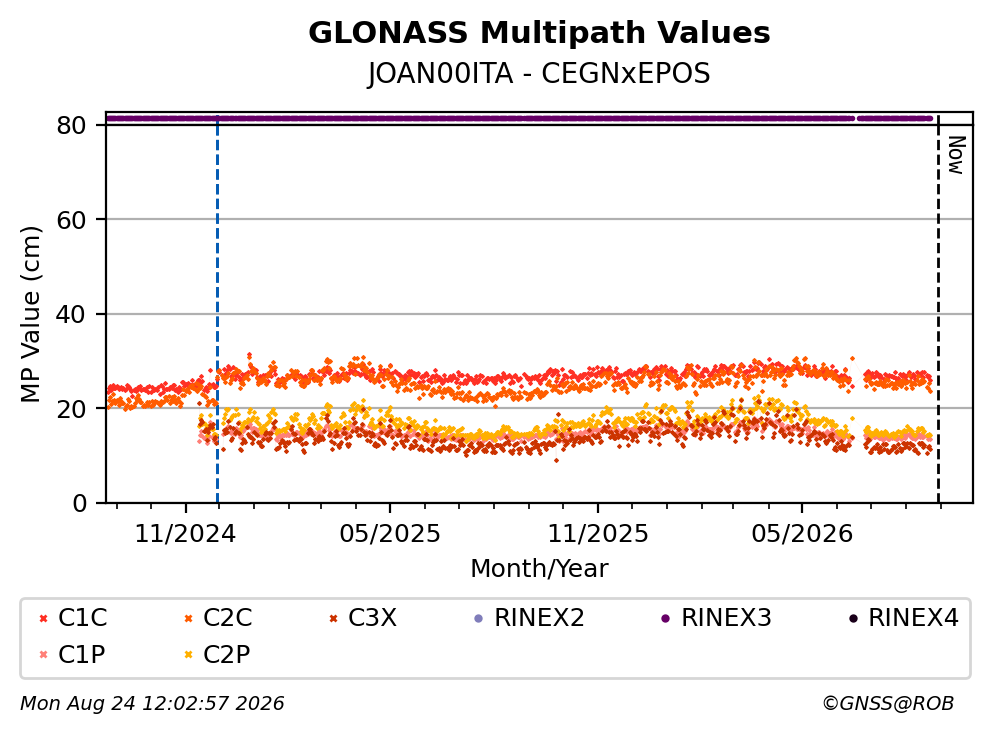Click the chart title GLONASS Multipath Values

pyautogui.click(x=539, y=33)
